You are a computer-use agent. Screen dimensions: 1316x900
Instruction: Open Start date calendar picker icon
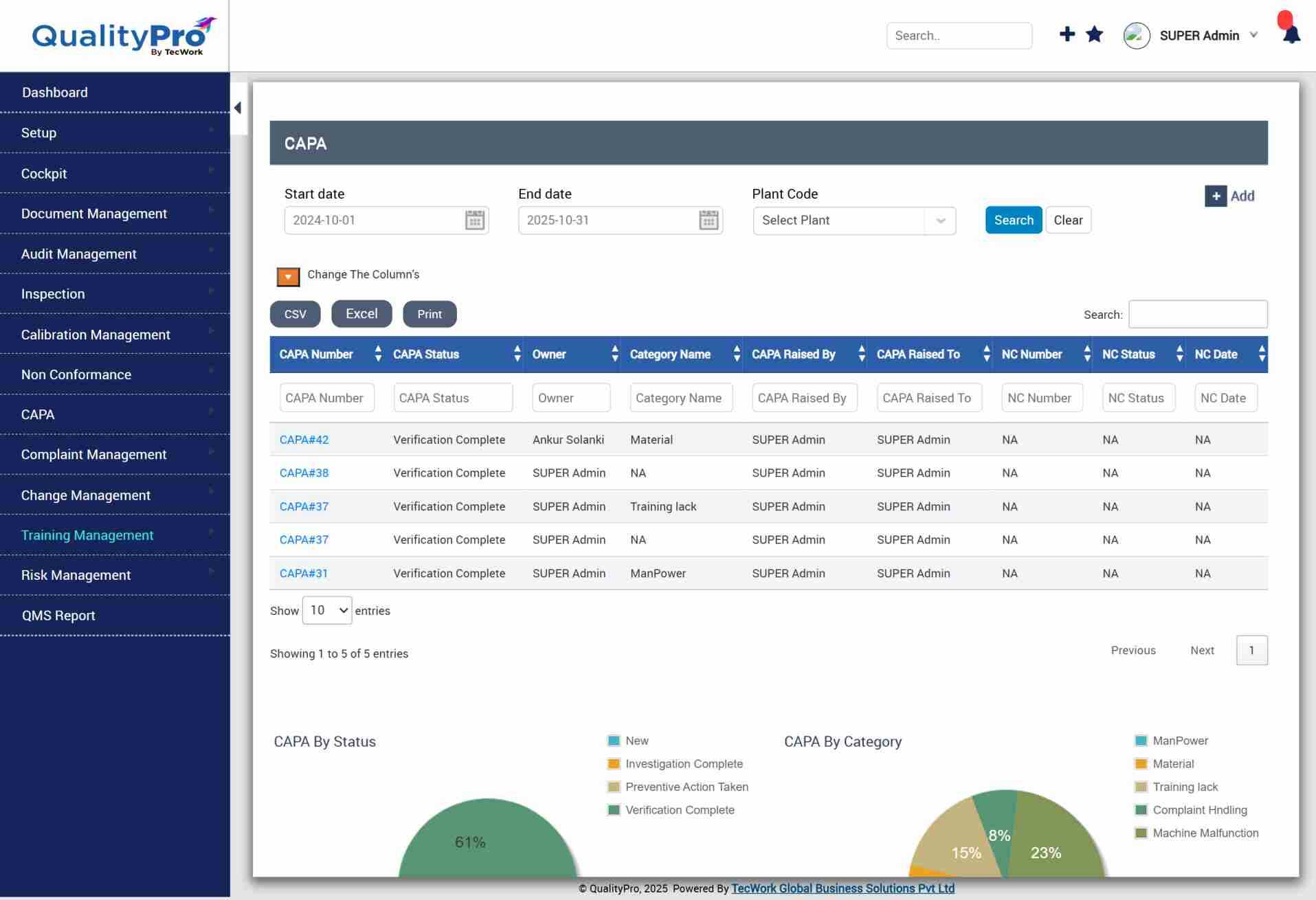click(475, 221)
